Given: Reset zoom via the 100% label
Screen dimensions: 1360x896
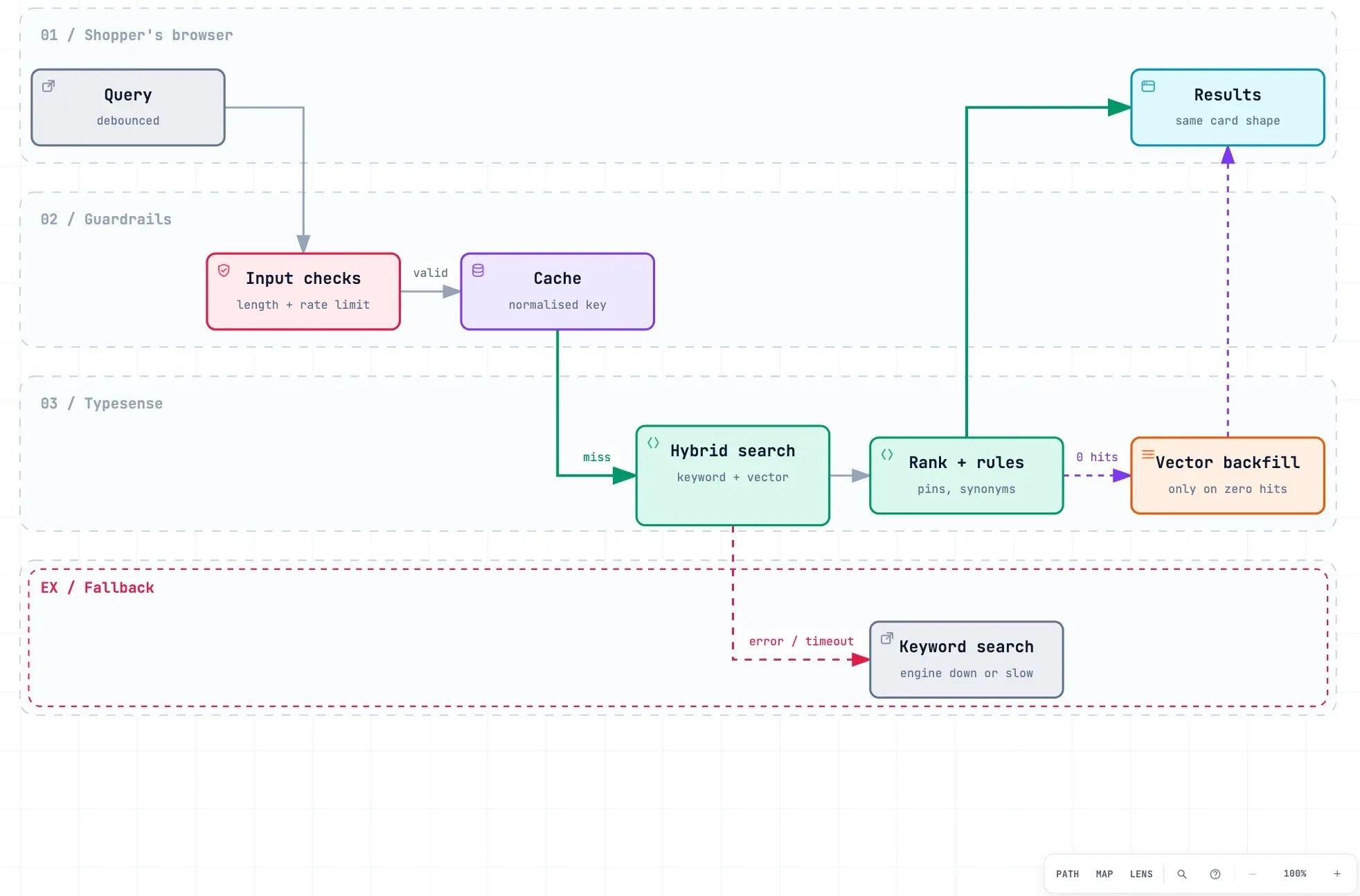Looking at the screenshot, I should tap(1294, 874).
